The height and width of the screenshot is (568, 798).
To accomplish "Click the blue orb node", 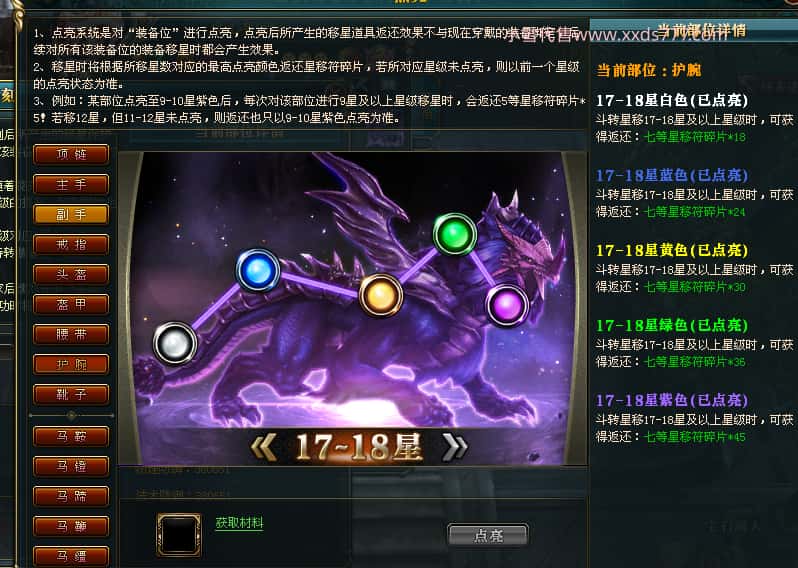I will coord(258,270).
